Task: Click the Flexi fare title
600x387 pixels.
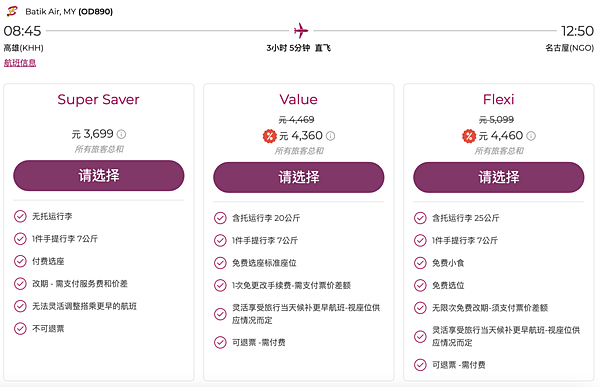Action: click(x=499, y=100)
